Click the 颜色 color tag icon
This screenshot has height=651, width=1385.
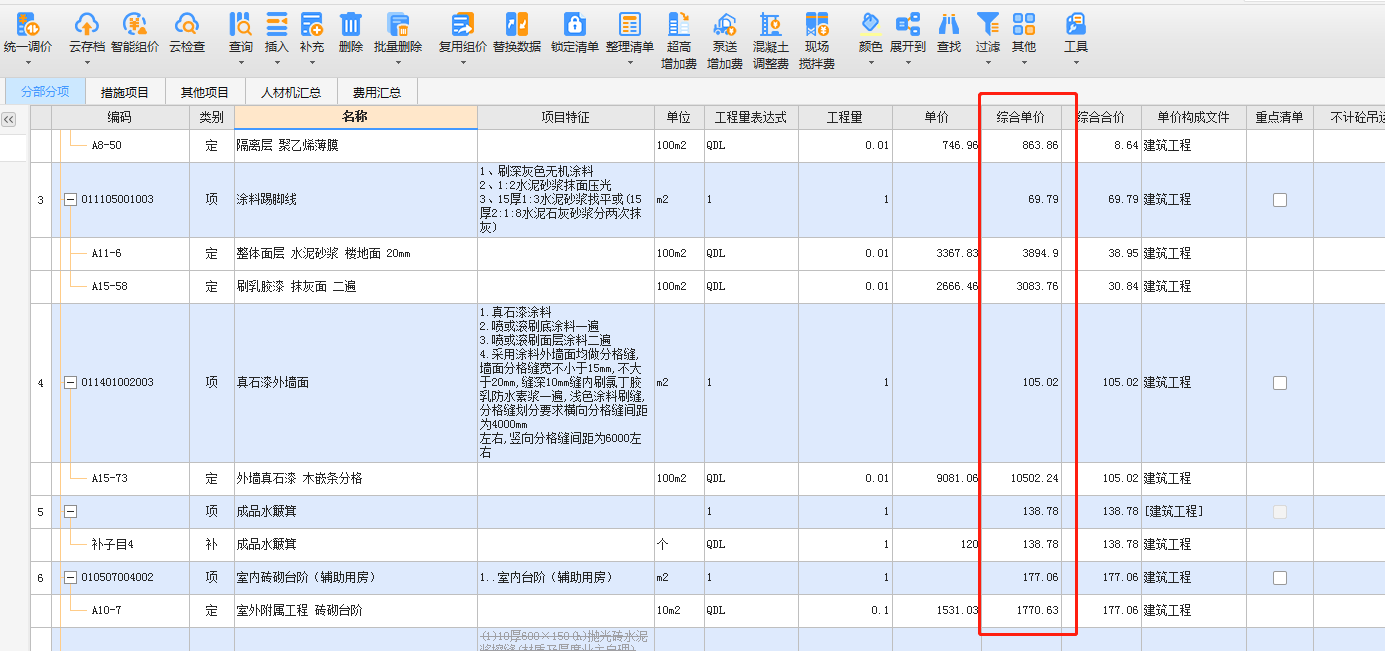[x=870, y=24]
